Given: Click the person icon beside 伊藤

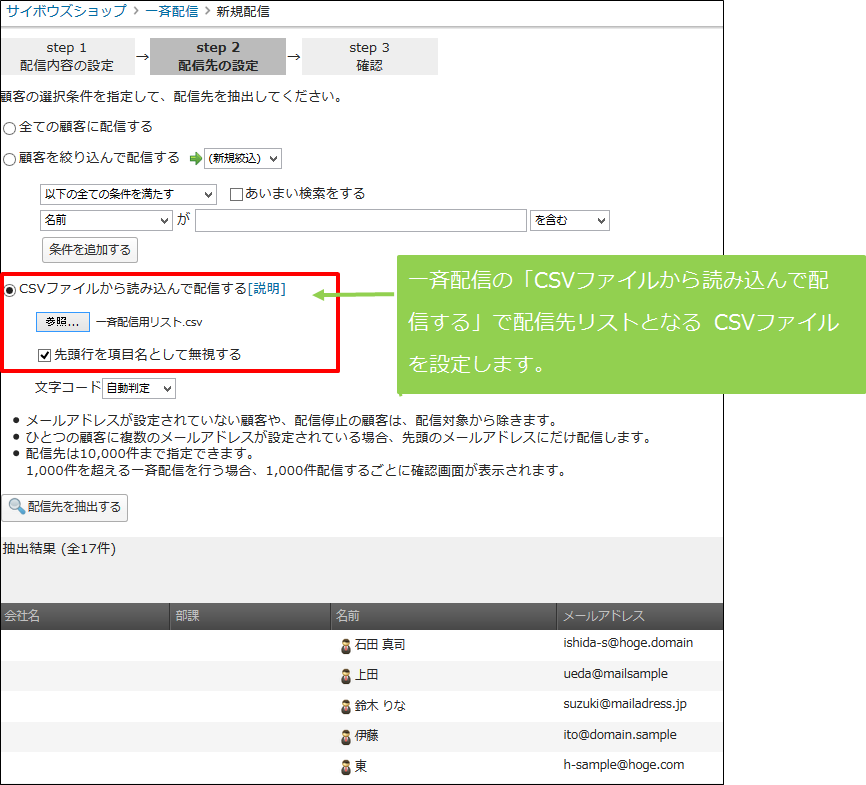Looking at the screenshot, I should (x=346, y=737).
